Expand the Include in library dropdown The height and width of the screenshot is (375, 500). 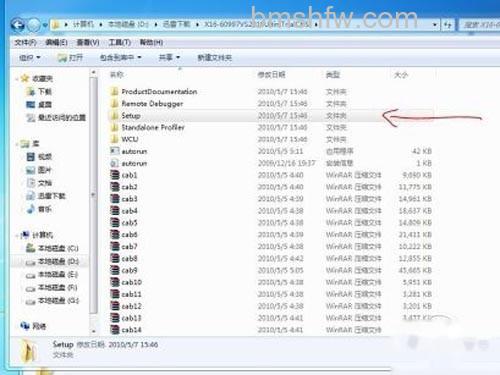point(121,58)
